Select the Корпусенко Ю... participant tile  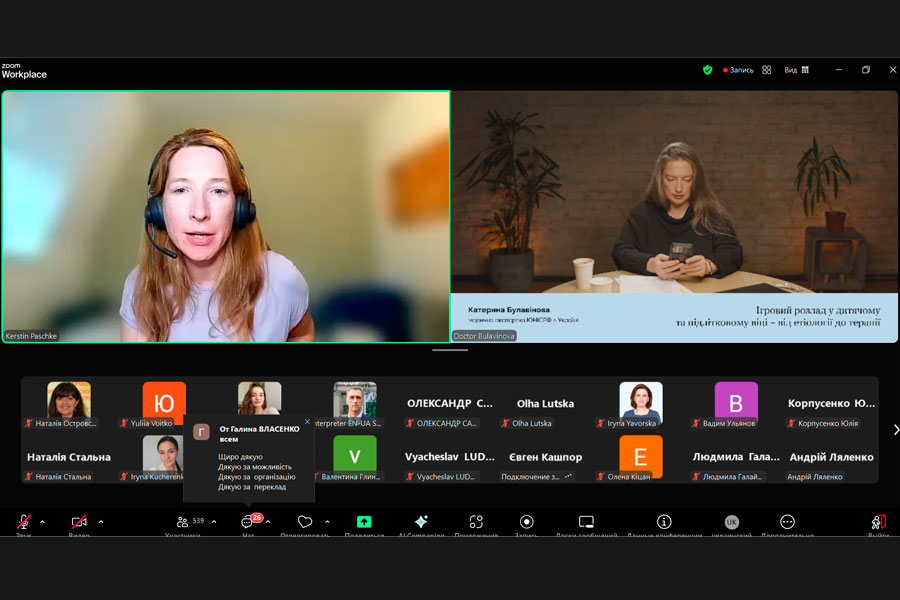[x=831, y=404]
